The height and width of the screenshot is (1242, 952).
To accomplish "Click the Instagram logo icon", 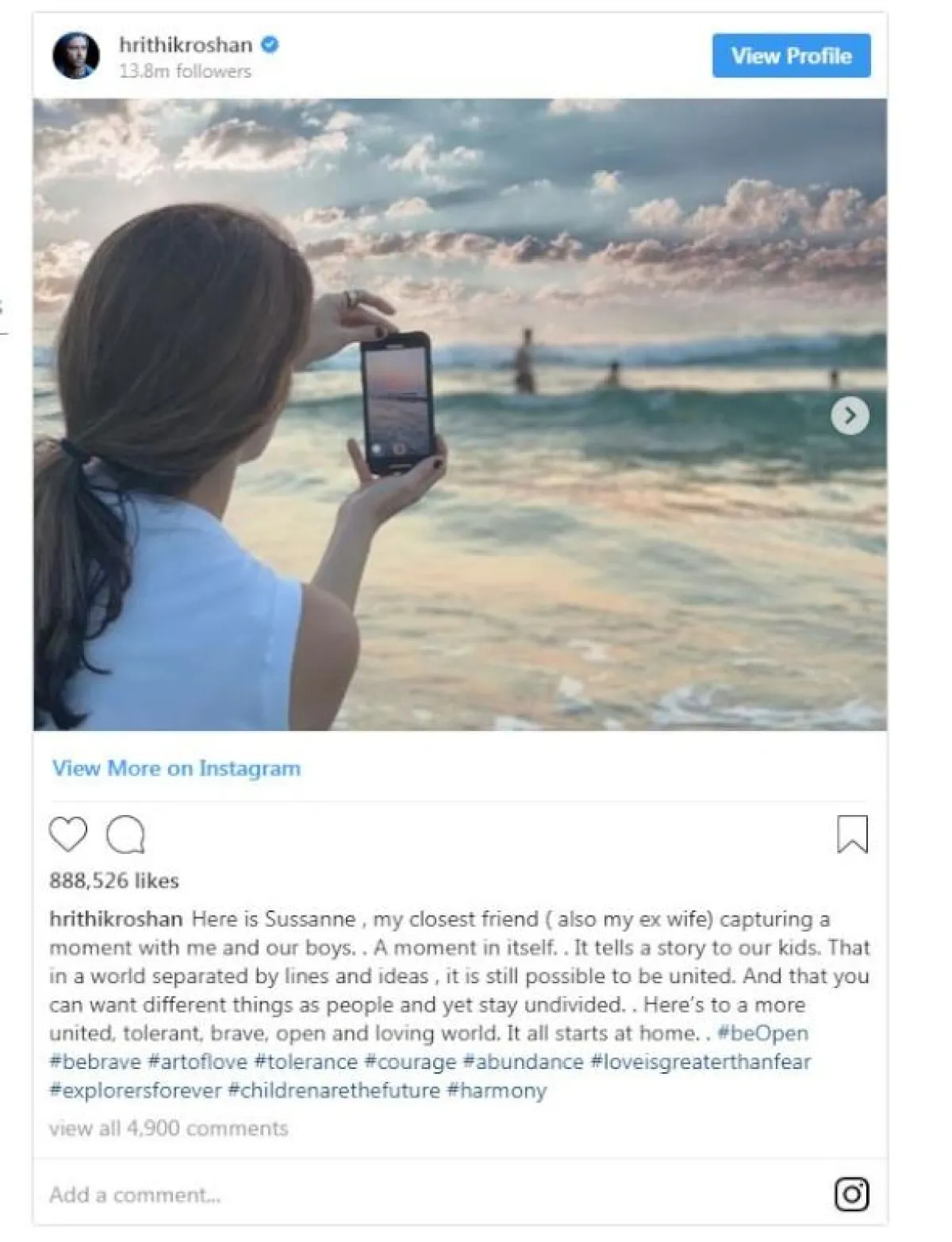I will click(x=852, y=1194).
